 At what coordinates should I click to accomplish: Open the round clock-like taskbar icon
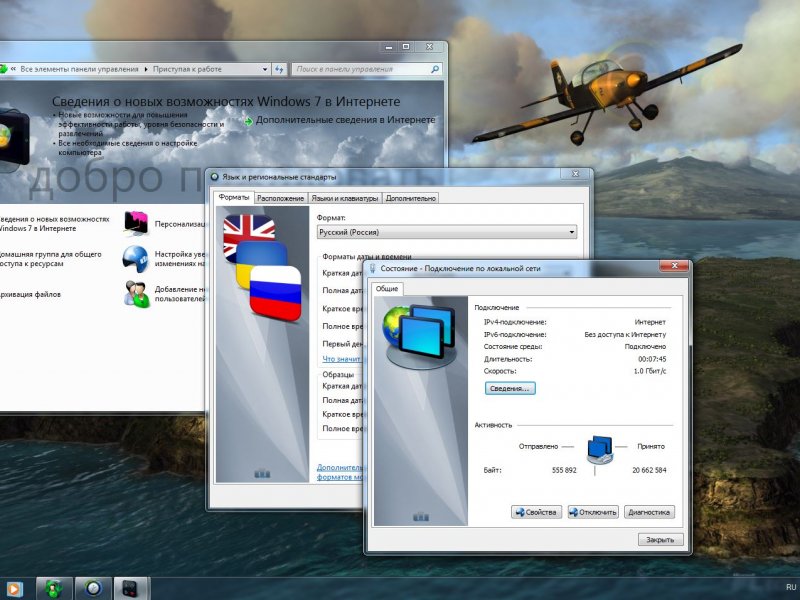93,589
